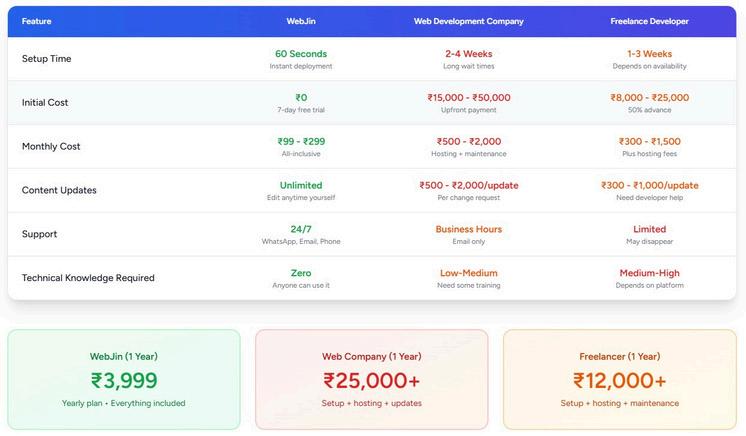746x436 pixels.
Task: Click the green 60 Seconds setup value
Action: pyautogui.click(x=301, y=54)
